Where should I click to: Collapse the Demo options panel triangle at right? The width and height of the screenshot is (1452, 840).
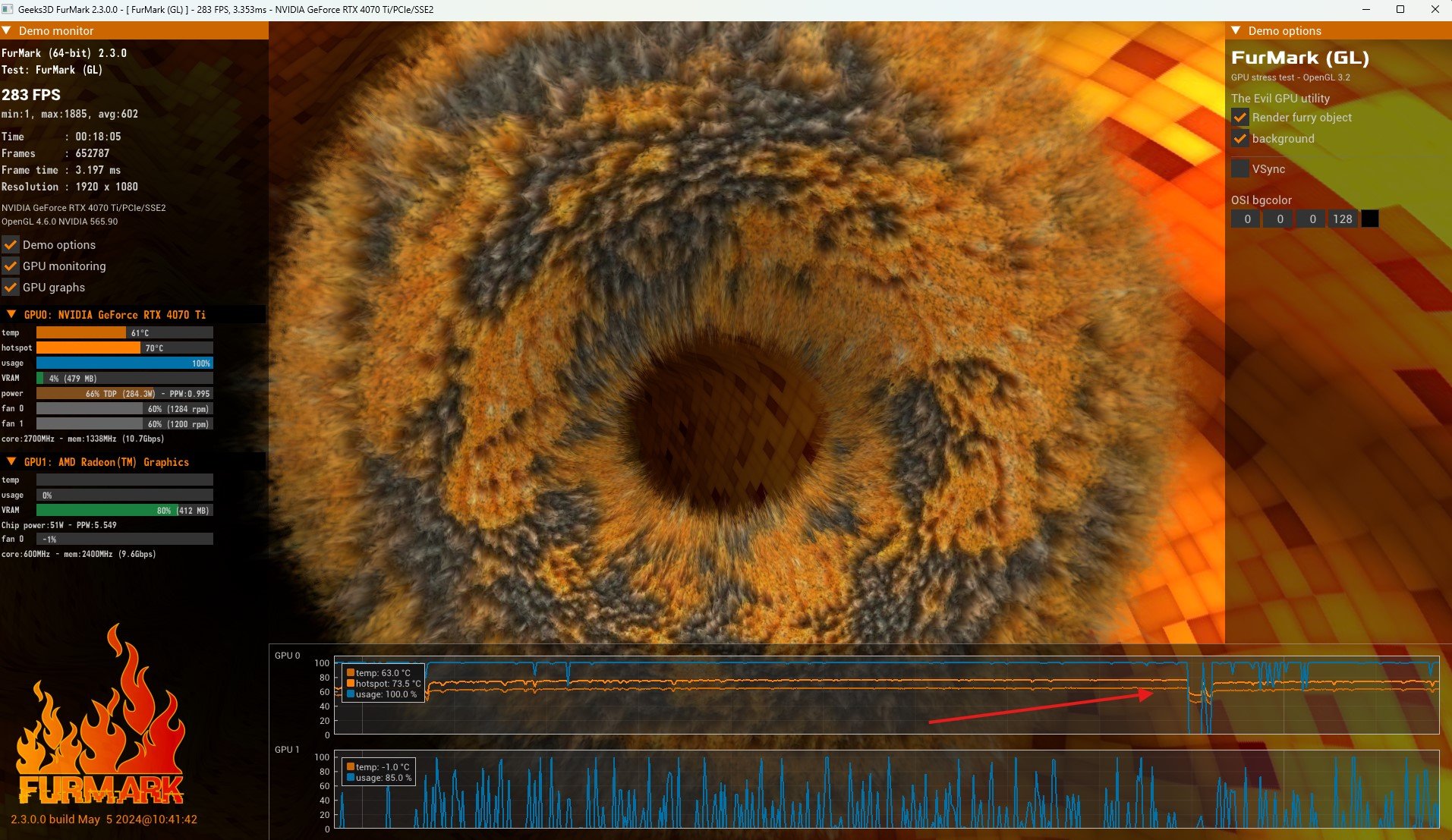(1236, 31)
